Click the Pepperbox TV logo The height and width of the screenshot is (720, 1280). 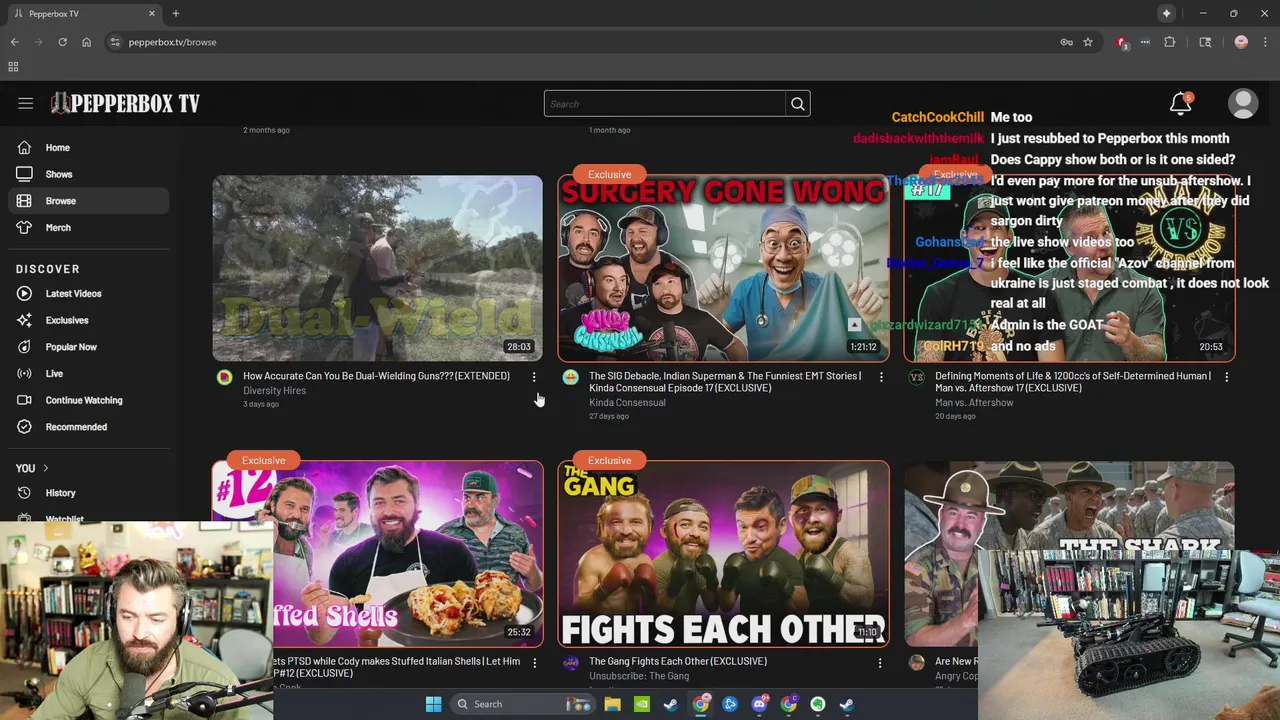(126, 103)
